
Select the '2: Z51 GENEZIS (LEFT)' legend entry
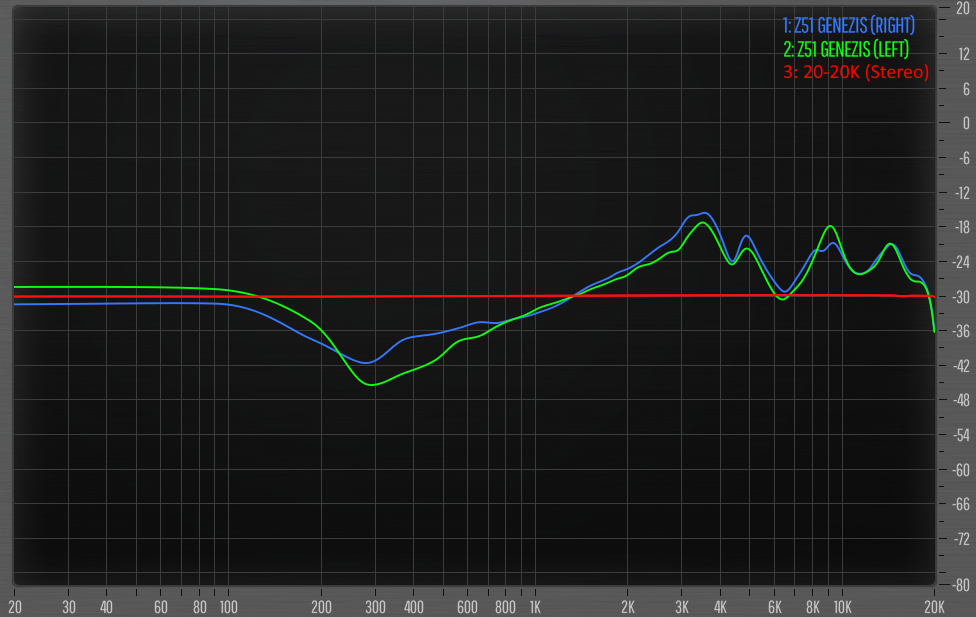[846, 49]
